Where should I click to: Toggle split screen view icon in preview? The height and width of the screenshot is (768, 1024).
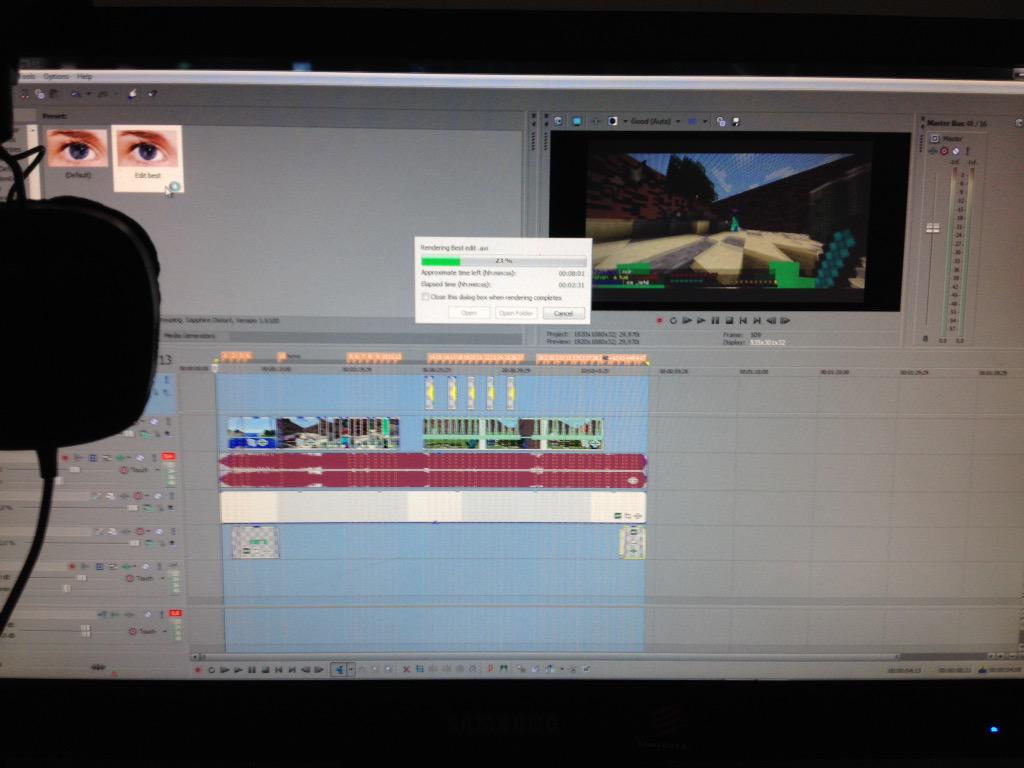point(613,121)
